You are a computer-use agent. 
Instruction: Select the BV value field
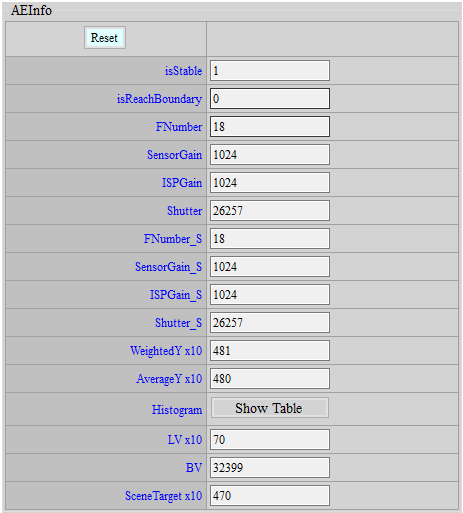(270, 468)
